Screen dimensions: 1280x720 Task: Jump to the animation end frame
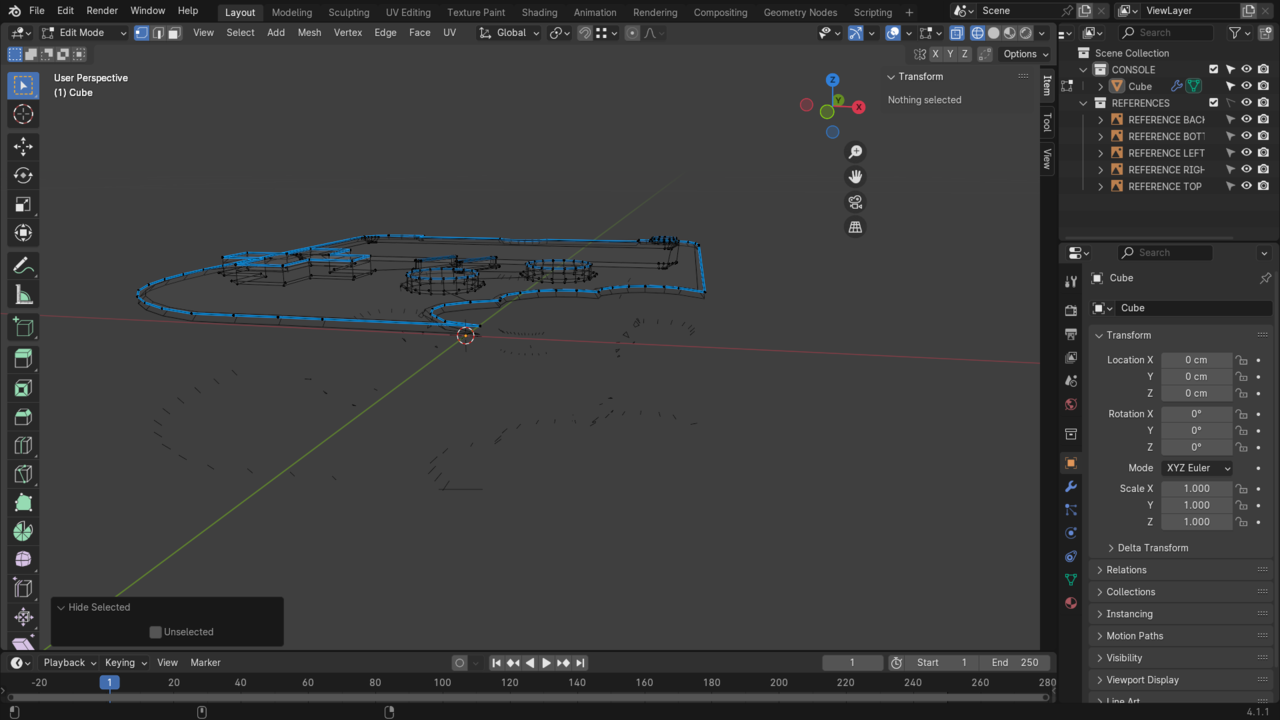click(x=580, y=663)
